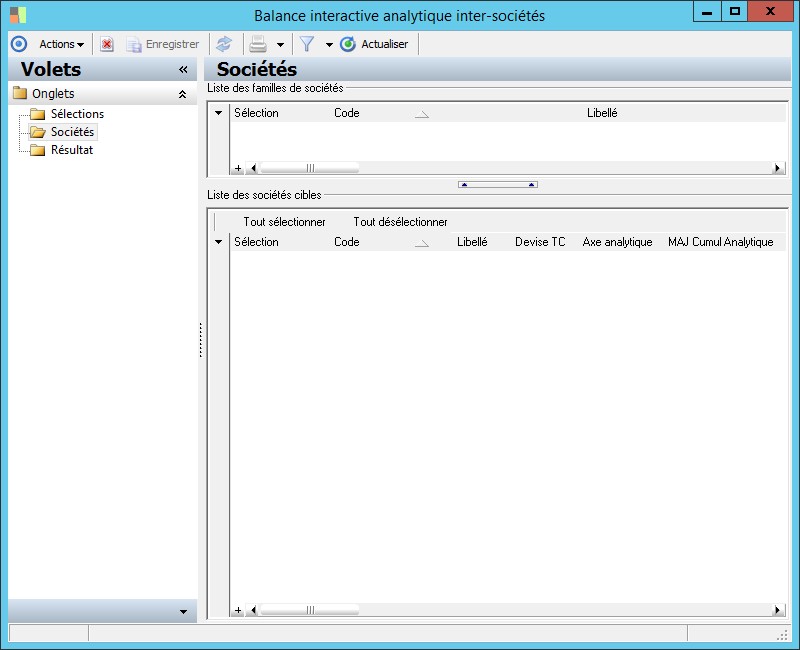Click left scroll arrow in families list
Screen dimensions: 800x650
click(x=253, y=168)
